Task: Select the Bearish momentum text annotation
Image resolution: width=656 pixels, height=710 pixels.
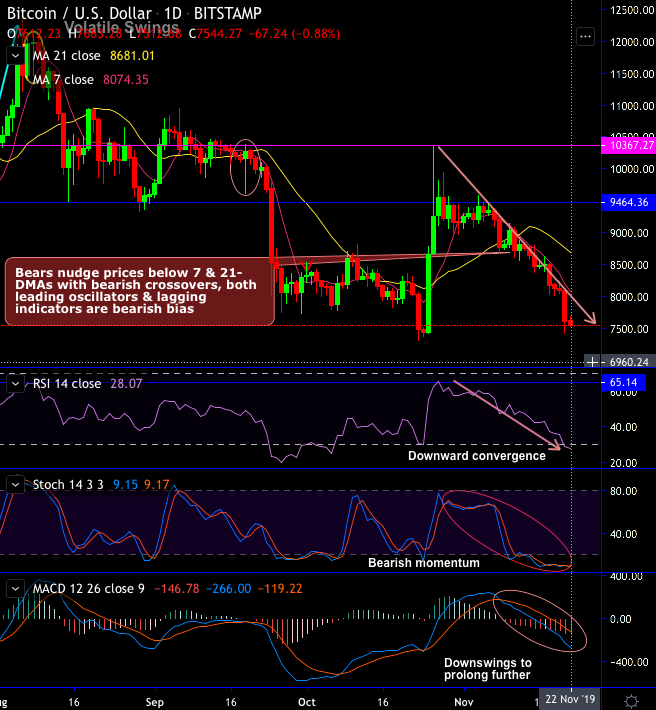Action: point(424,563)
